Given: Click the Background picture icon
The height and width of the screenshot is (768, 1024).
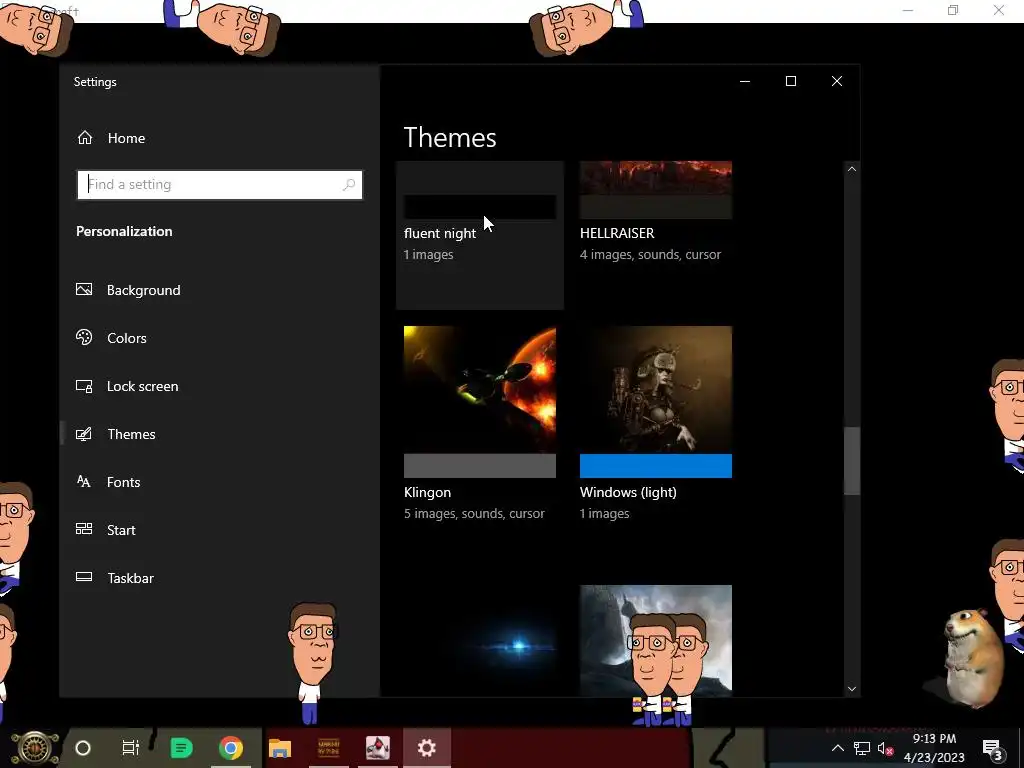Looking at the screenshot, I should pos(84,289).
